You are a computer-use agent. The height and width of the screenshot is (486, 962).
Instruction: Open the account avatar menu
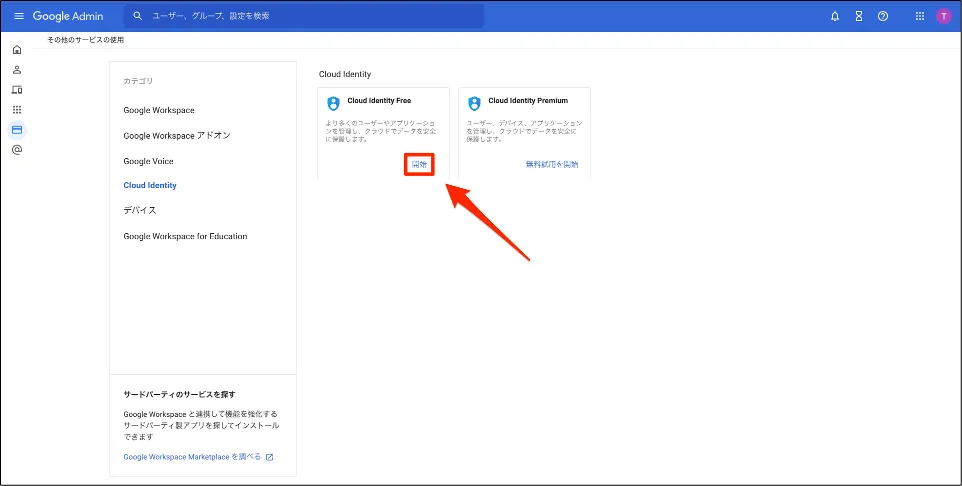[944, 17]
